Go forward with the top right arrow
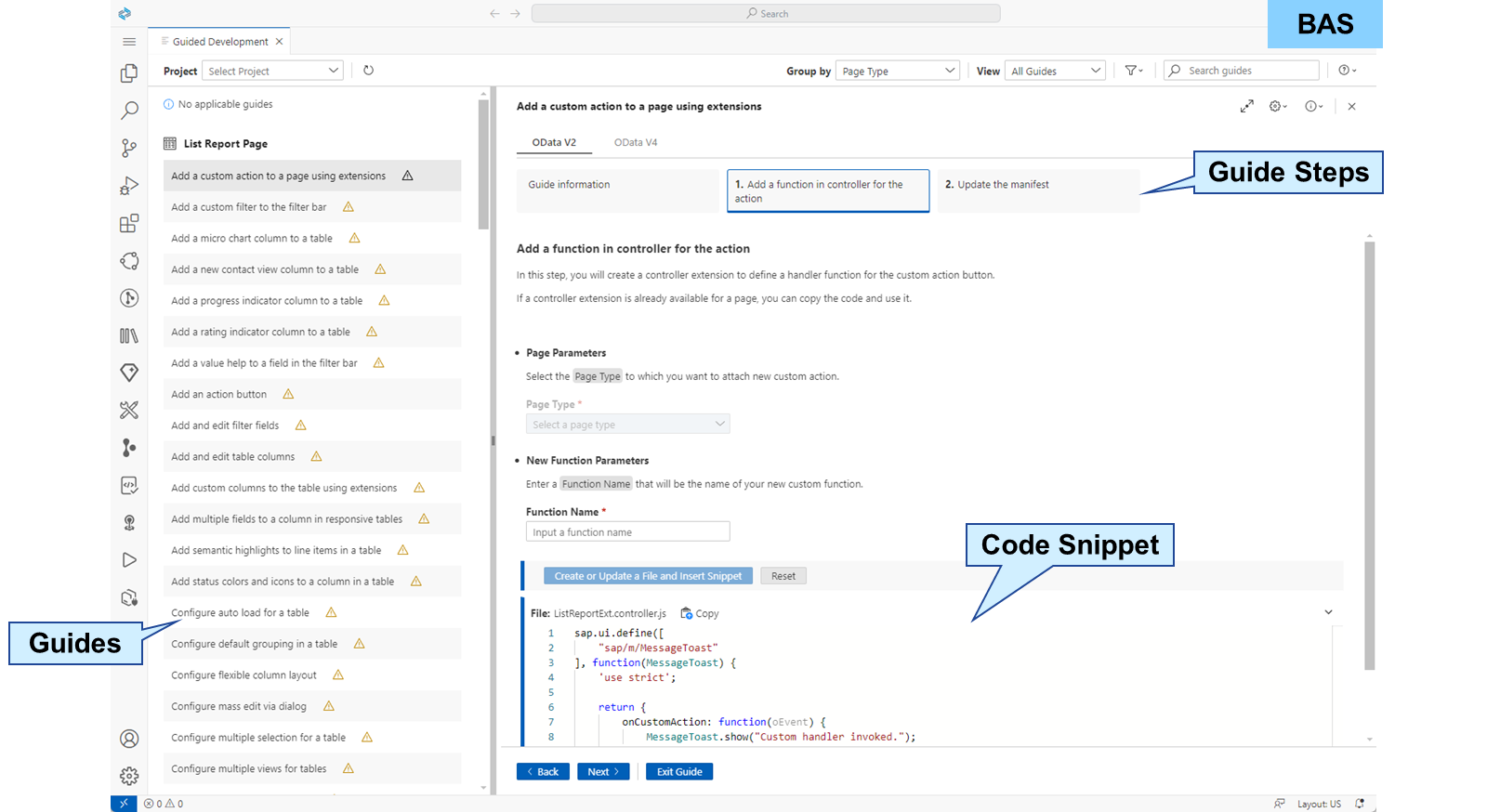This screenshot has height=812, width=1487. tap(515, 14)
